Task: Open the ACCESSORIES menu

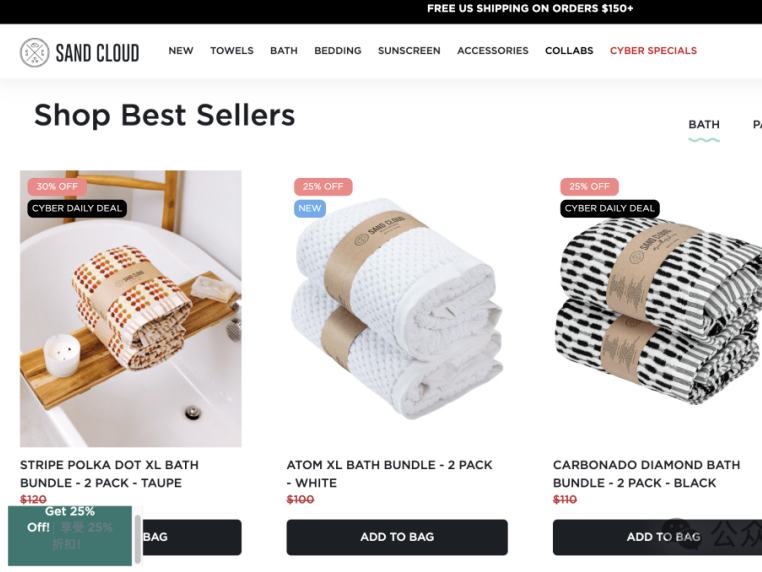Action: (x=493, y=51)
